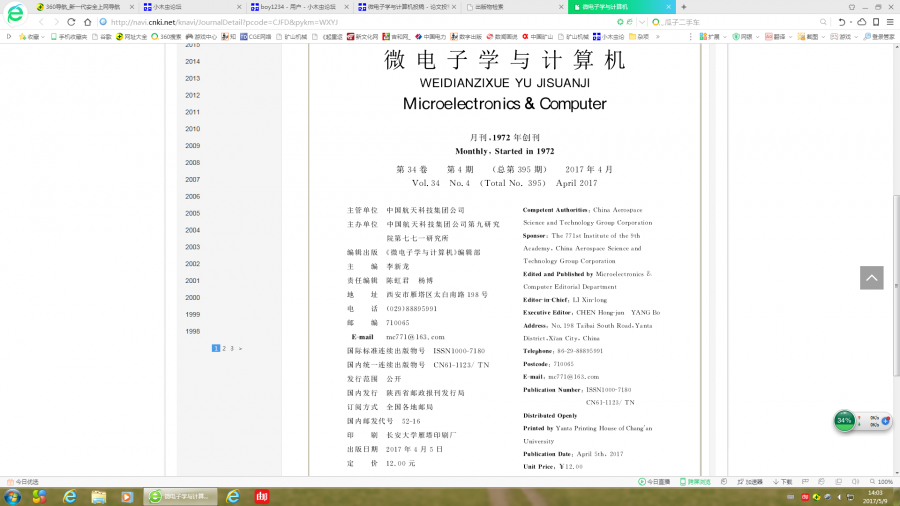Open the 游戏 games toolbar item
900x506 pixels.
point(843,36)
